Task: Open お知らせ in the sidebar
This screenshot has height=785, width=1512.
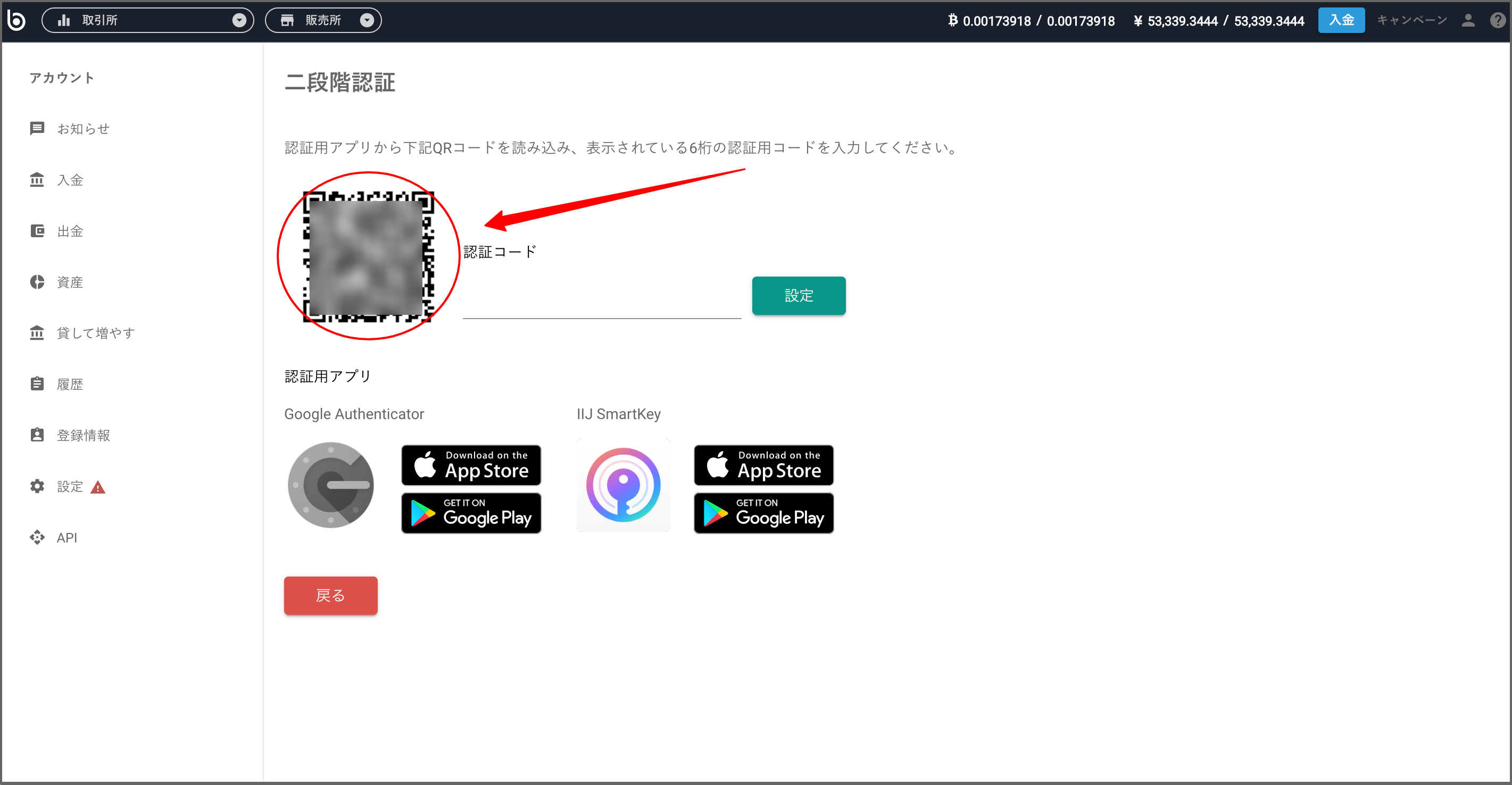Action: [x=84, y=129]
